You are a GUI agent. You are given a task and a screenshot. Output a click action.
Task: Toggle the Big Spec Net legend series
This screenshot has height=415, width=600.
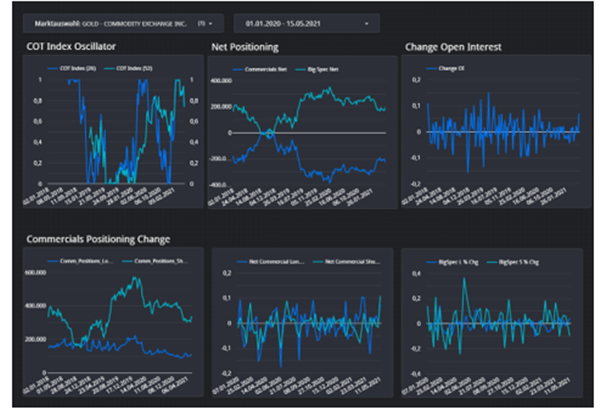(317, 69)
